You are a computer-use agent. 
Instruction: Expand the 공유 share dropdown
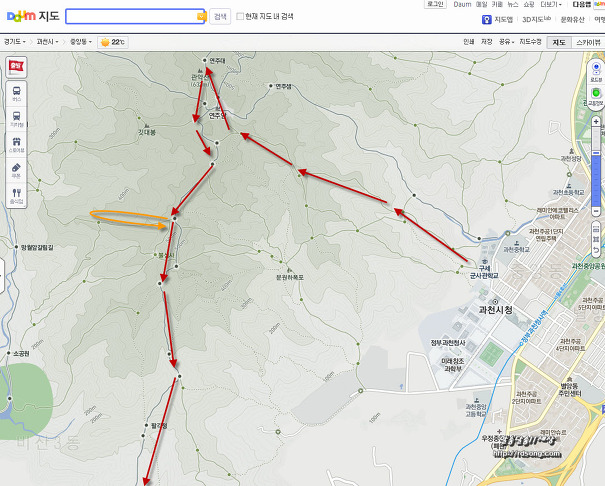[507, 42]
